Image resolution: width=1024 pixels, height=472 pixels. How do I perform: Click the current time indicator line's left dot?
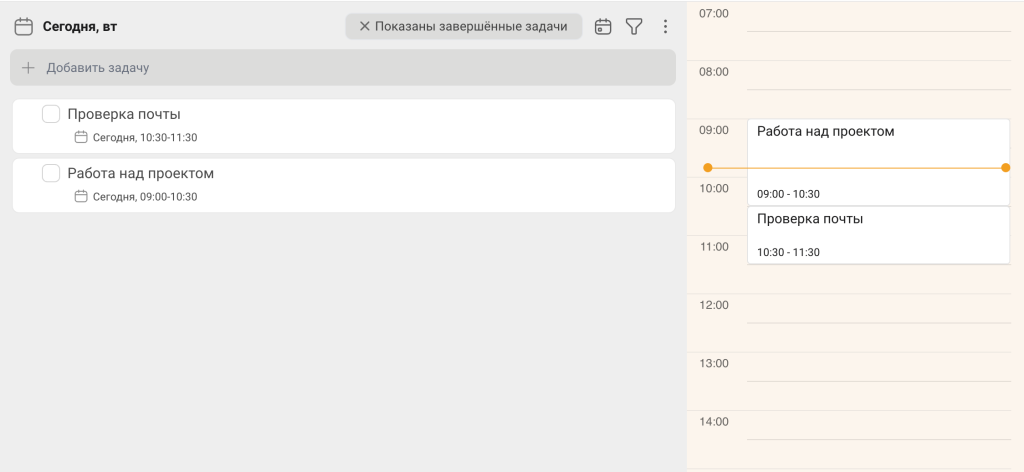pos(708,168)
